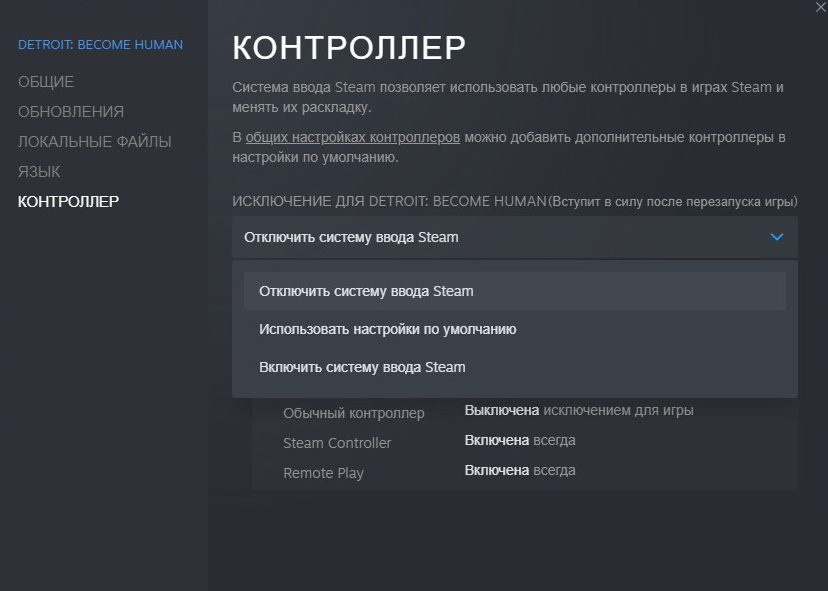Close the properties window with the X
Screen dimensions: 828x591
821,6
